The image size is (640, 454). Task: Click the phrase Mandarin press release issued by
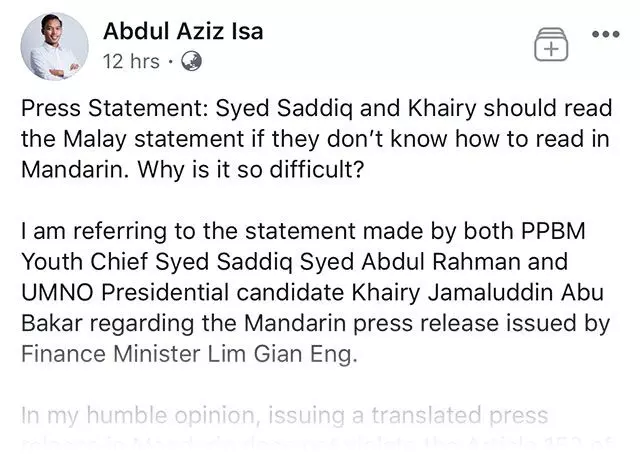tap(427, 323)
